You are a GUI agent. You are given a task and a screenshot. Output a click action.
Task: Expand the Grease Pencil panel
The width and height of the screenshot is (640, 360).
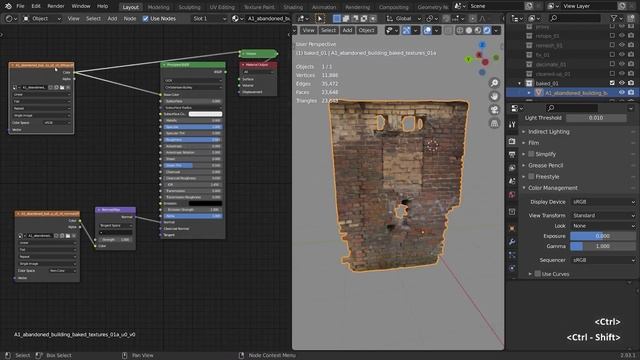(x=545, y=165)
